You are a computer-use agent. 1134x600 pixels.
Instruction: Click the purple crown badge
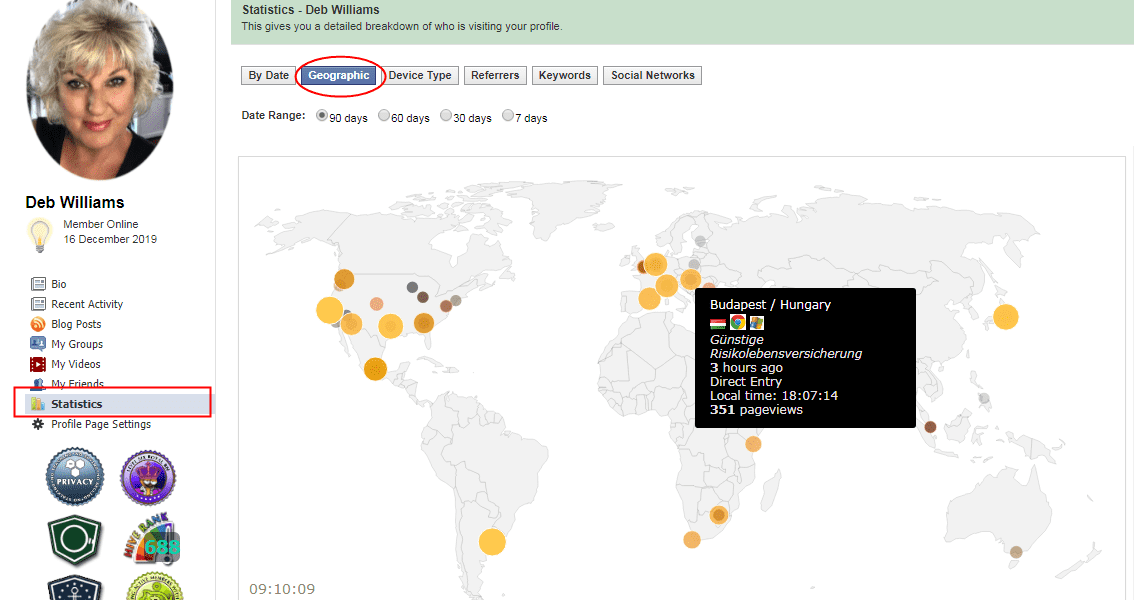coord(148,477)
